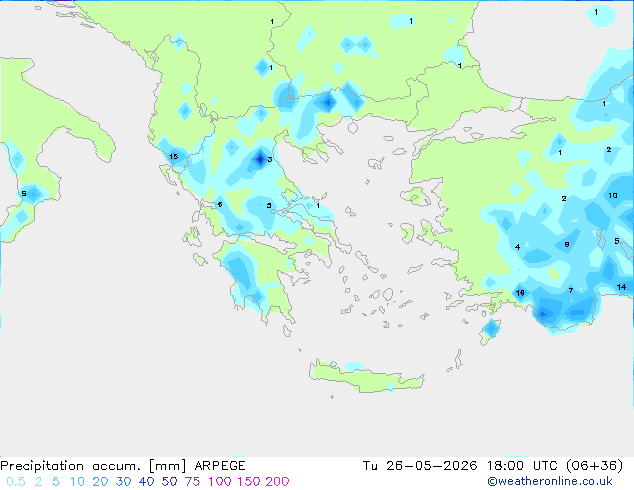Viewport: 634px width, 490px height.
Task: Select the 20 value in the colour legend
Action: [100, 482]
